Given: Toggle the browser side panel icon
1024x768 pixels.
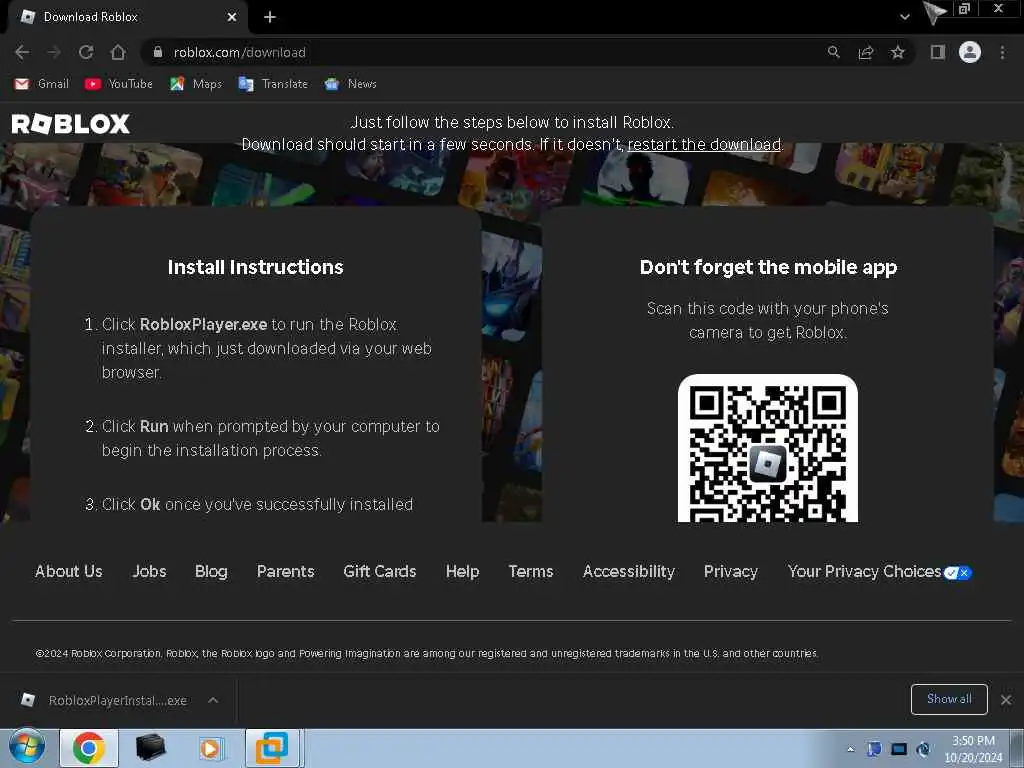Looking at the screenshot, I should (938, 52).
